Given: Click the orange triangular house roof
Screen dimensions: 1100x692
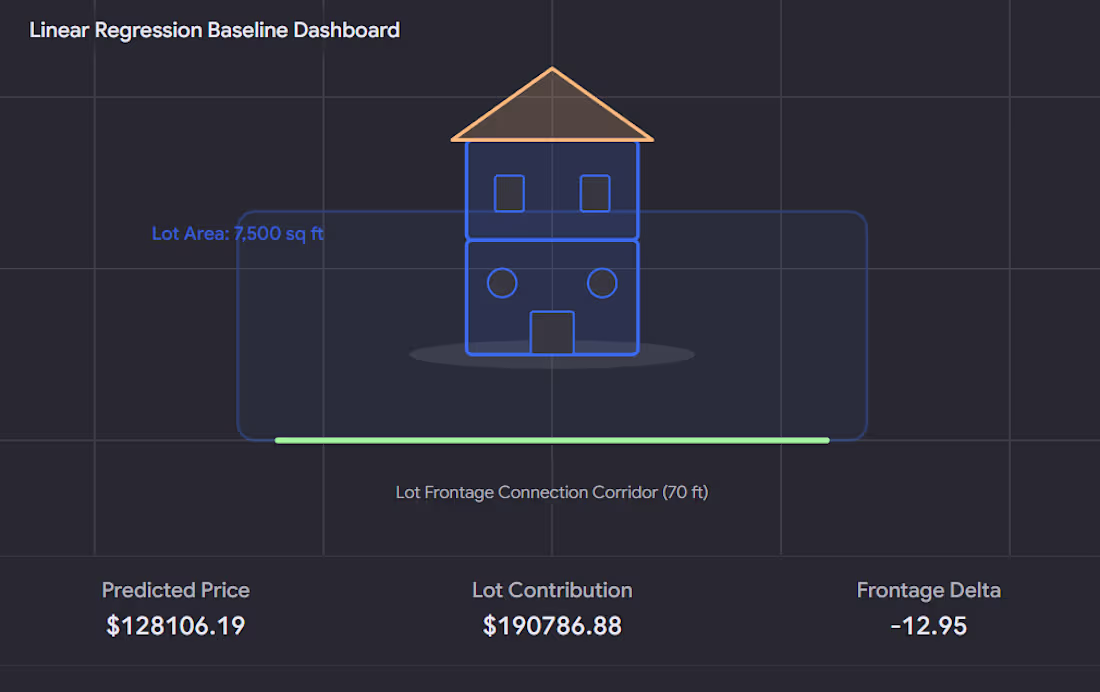Looking at the screenshot, I should coord(552,109).
